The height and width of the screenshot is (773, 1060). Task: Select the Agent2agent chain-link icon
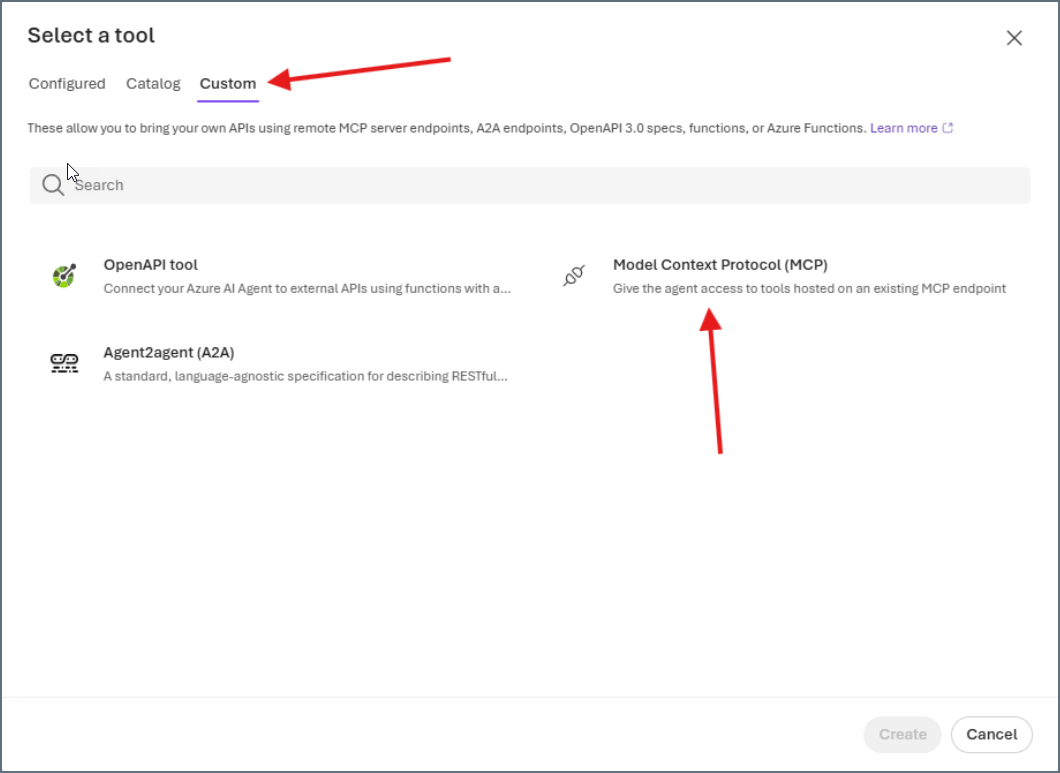[64, 363]
